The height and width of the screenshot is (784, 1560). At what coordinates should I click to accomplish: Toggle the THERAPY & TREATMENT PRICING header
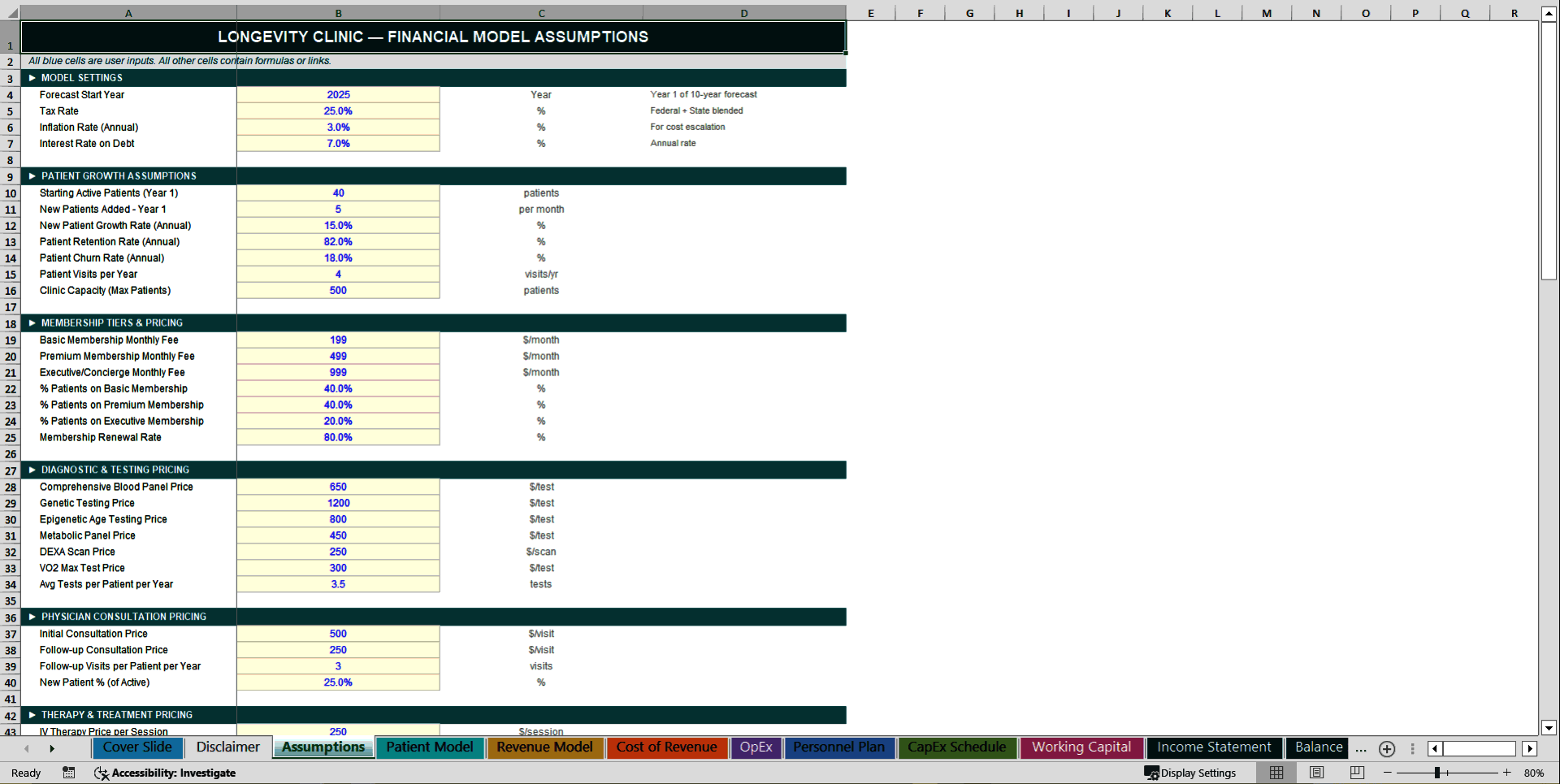click(x=31, y=715)
